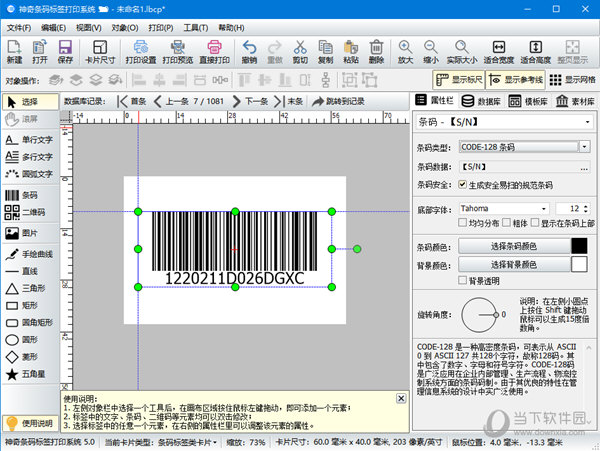Select the 手绘曲线 freehand curve tool
The height and width of the screenshot is (451, 600).
tap(29, 254)
